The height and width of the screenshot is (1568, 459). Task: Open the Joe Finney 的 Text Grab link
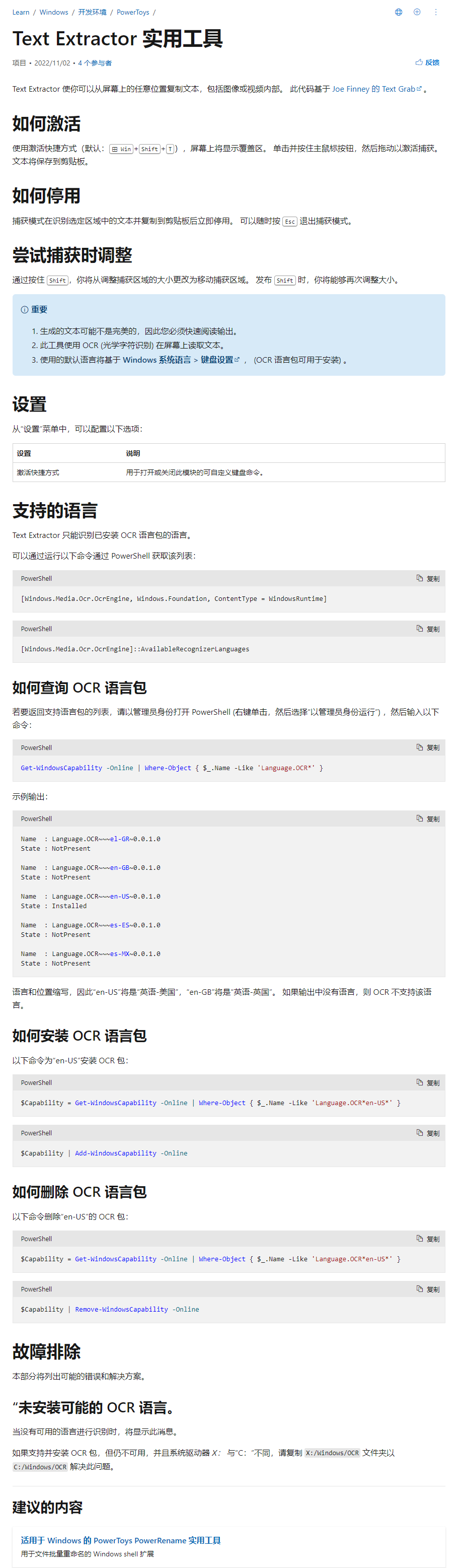pos(377,89)
